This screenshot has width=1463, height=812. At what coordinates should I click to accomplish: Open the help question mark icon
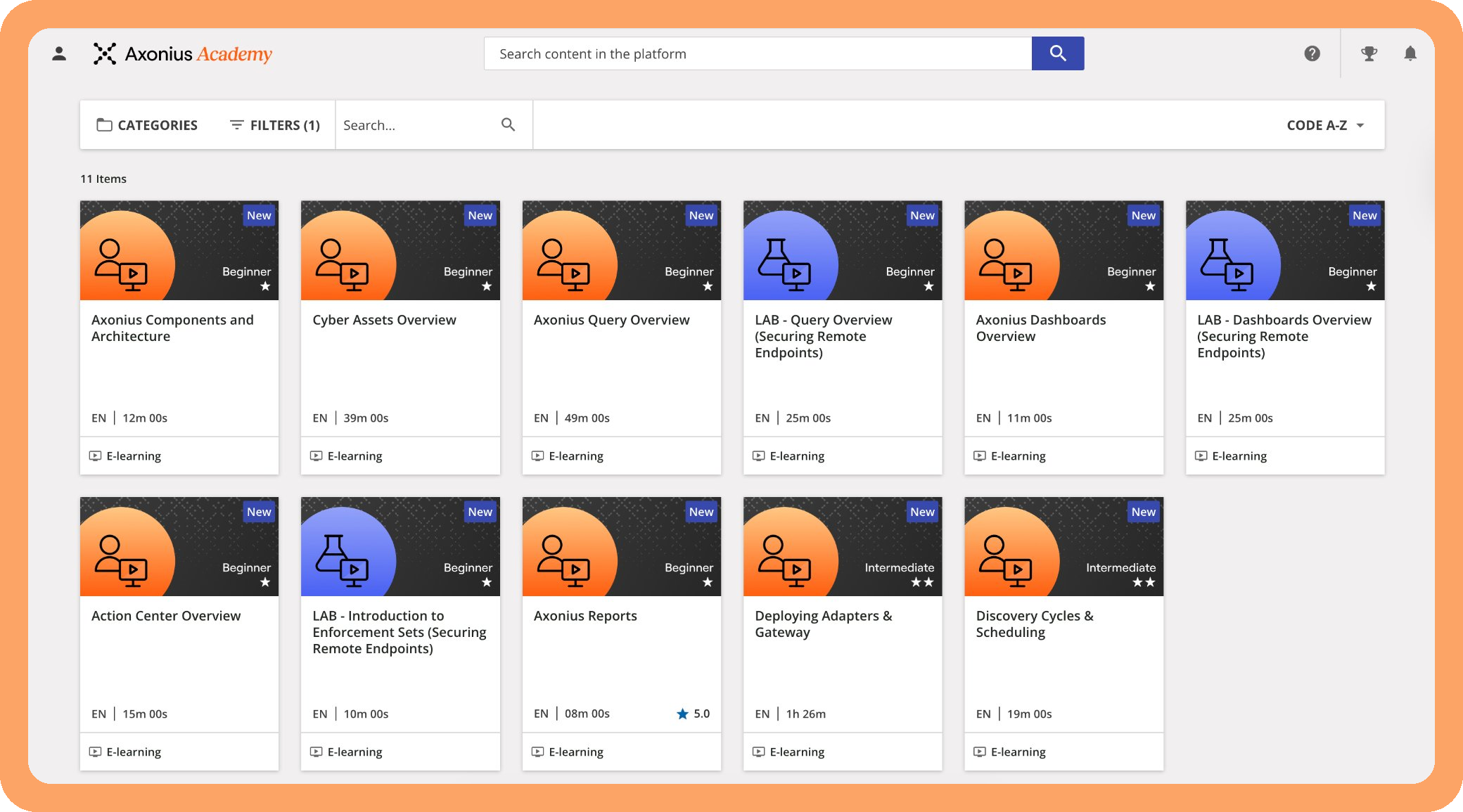click(1312, 53)
